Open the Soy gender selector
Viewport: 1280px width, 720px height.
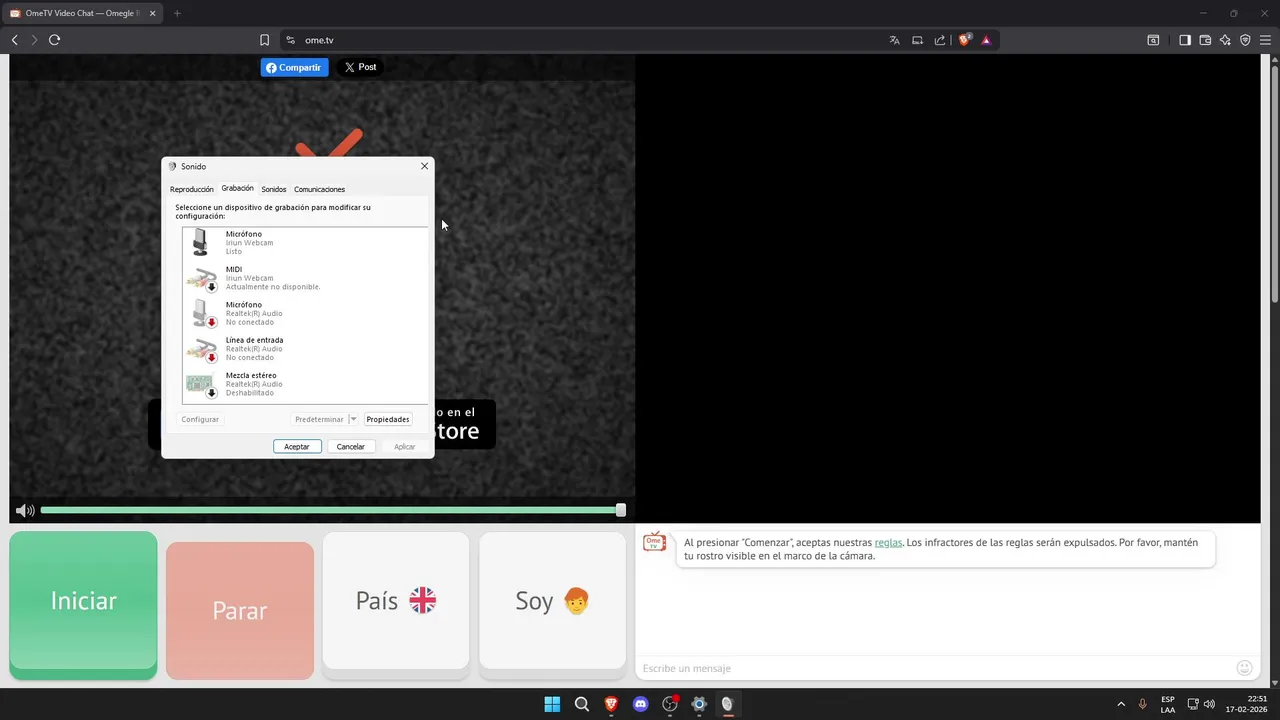[553, 600]
